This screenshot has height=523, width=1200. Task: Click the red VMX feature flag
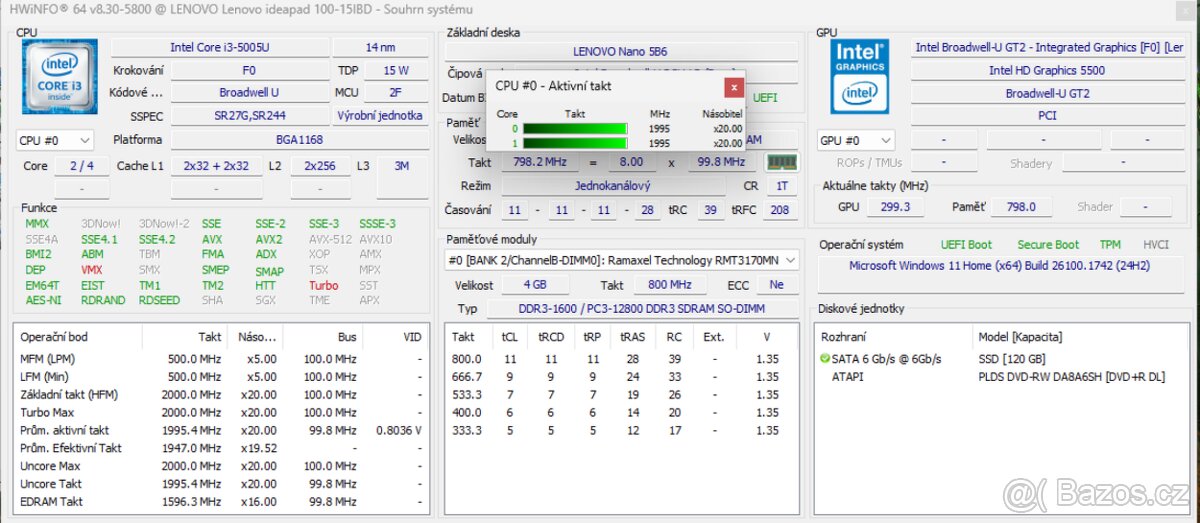(92, 270)
